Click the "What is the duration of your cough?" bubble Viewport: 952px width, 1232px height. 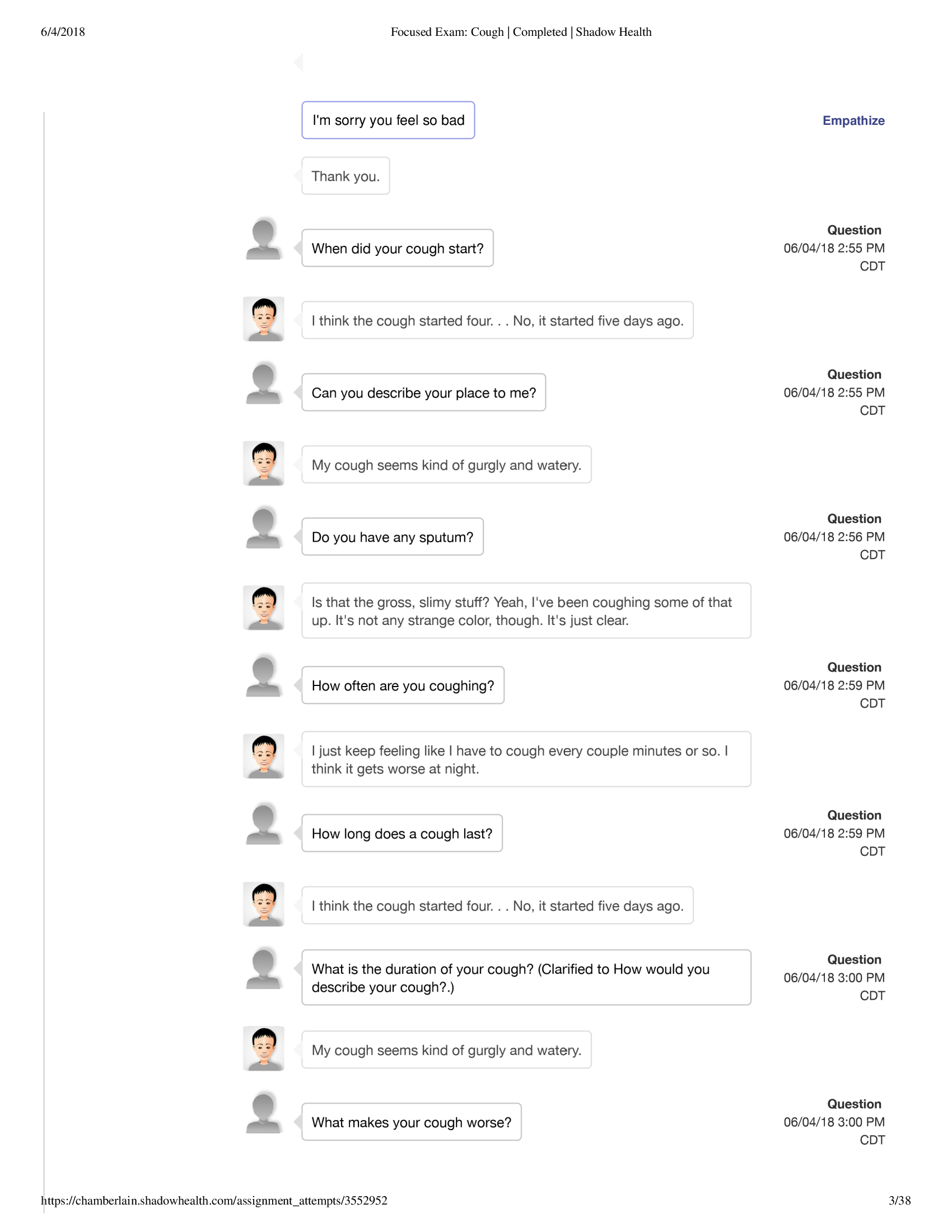tap(526, 978)
